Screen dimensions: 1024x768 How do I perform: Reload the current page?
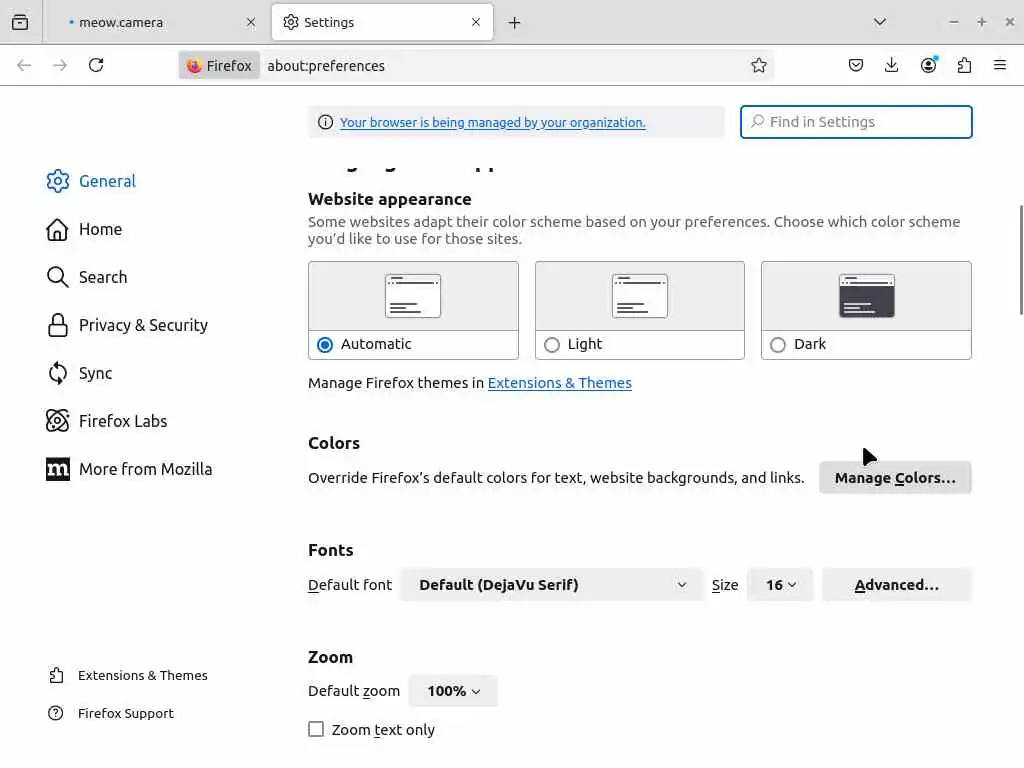[96, 65]
